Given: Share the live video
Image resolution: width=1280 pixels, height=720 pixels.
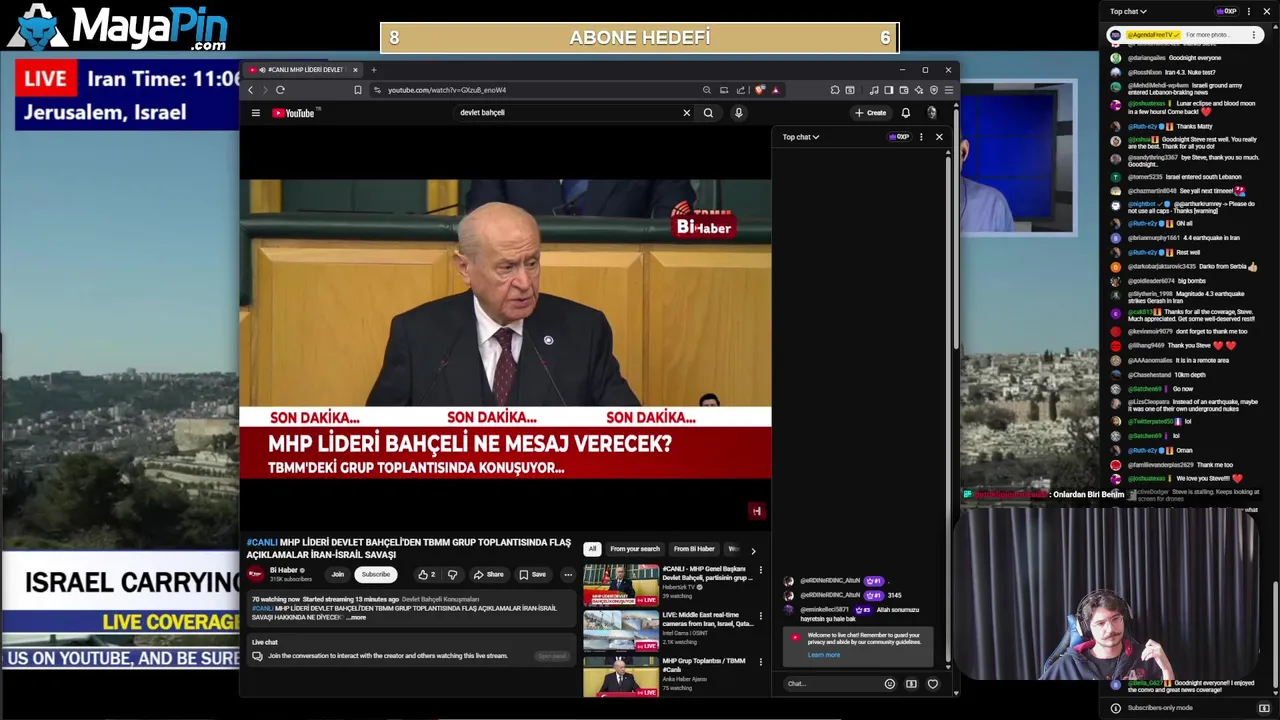Looking at the screenshot, I should coord(488,575).
